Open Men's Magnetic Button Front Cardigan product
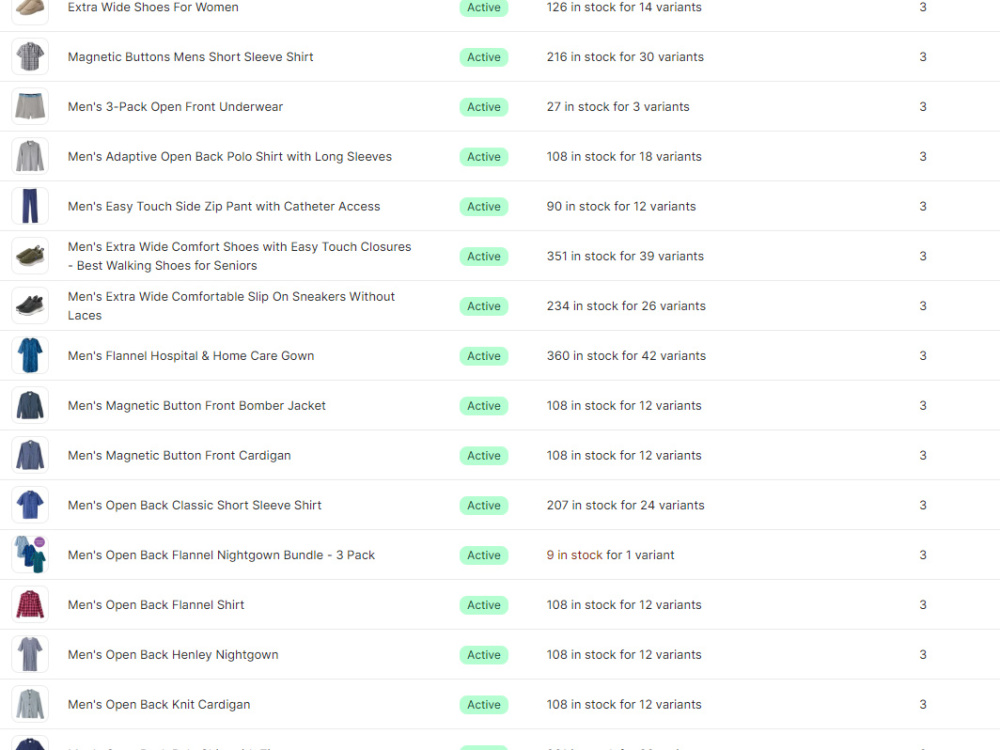 point(179,455)
